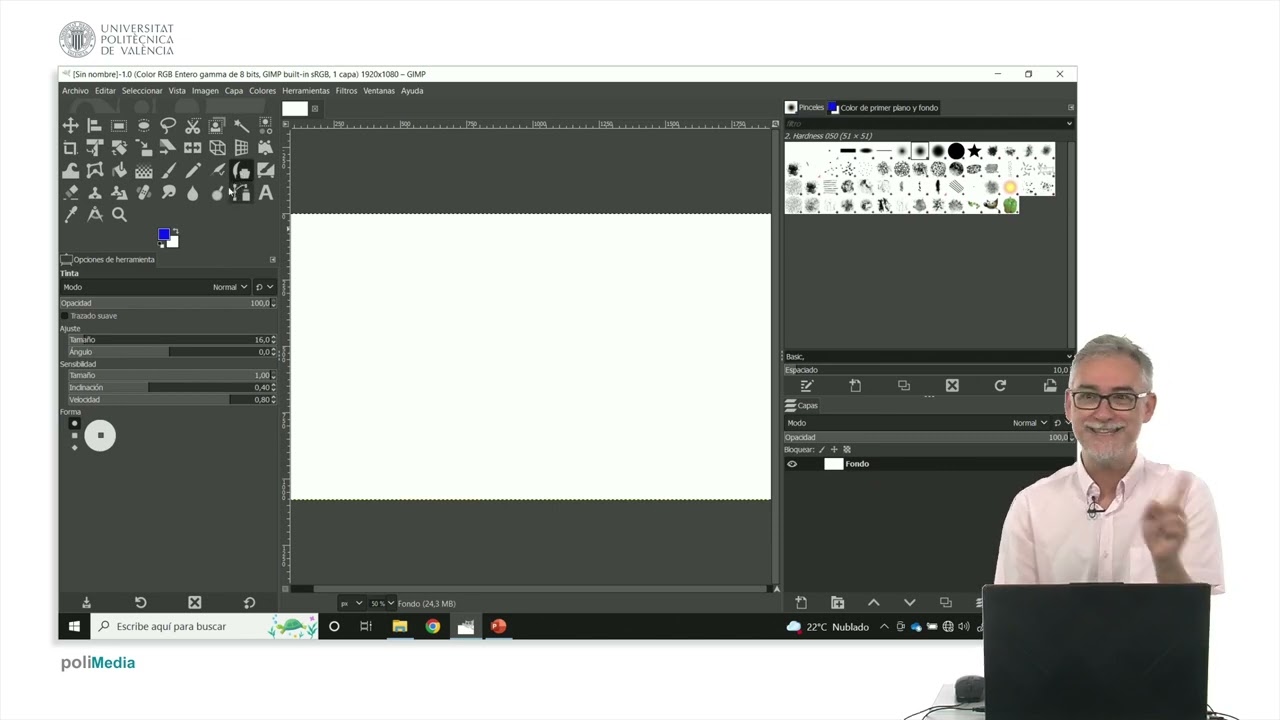Select the Zoom magnifier tool
Viewport: 1280px width, 720px height.
pyautogui.click(x=119, y=214)
